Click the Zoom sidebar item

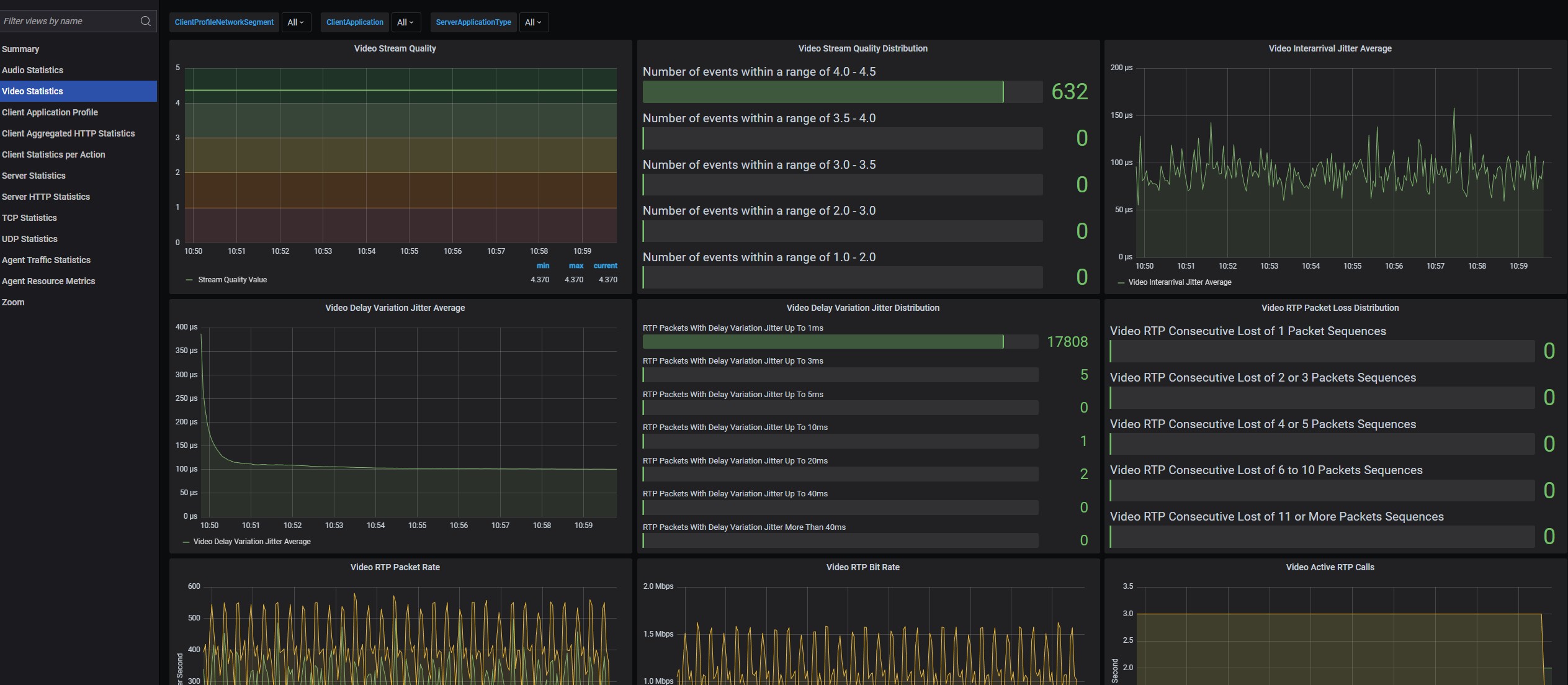[13, 302]
